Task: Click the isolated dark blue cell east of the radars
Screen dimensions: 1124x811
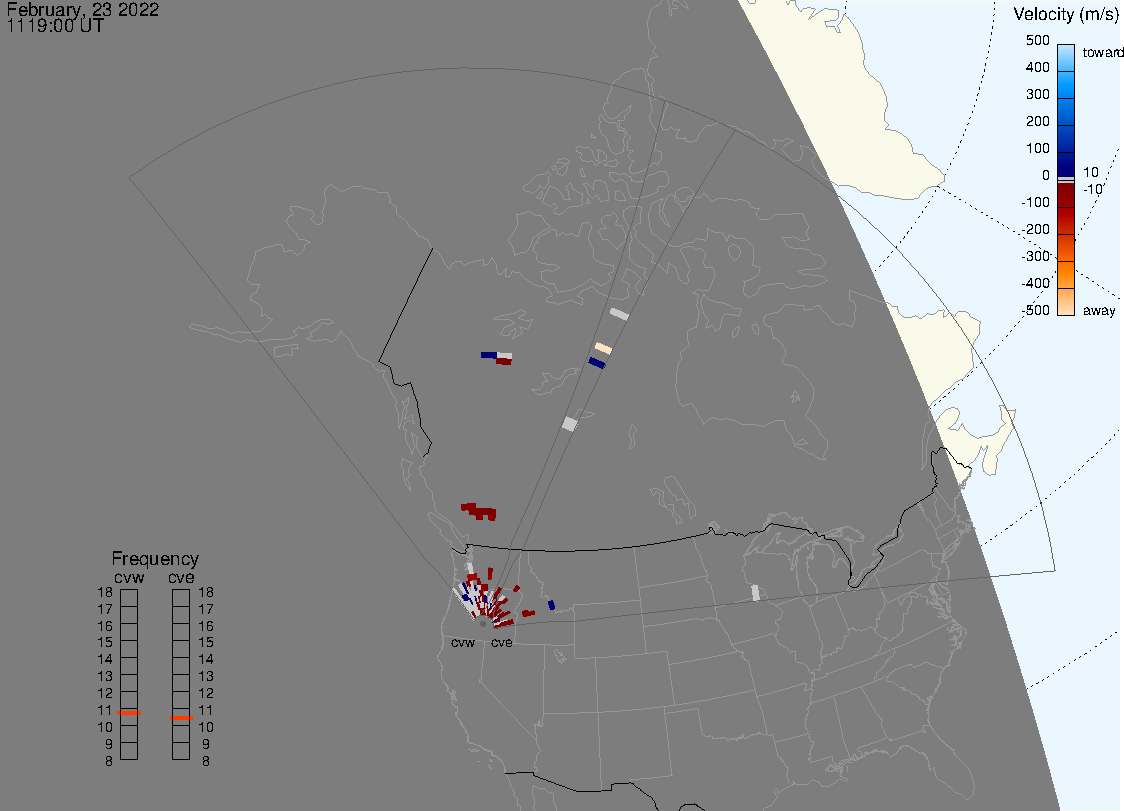Action: coord(551,605)
